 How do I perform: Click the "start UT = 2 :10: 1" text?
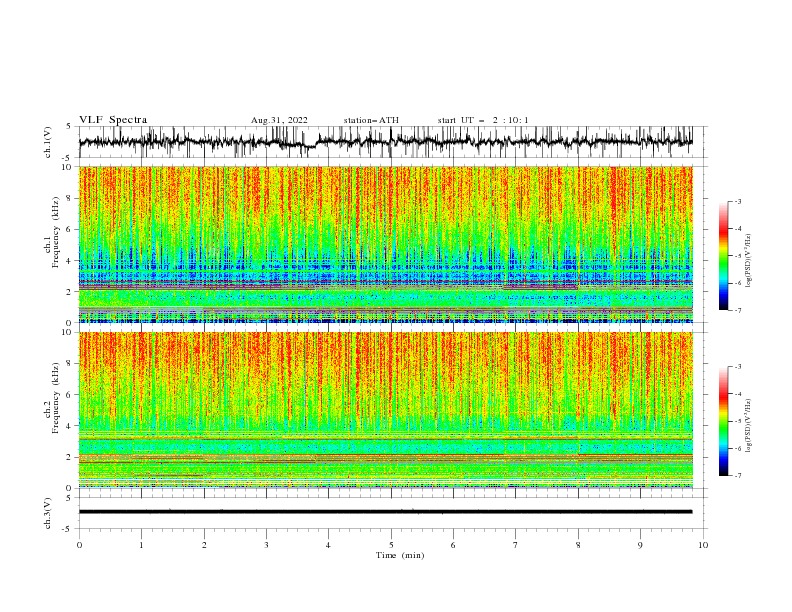(483, 120)
